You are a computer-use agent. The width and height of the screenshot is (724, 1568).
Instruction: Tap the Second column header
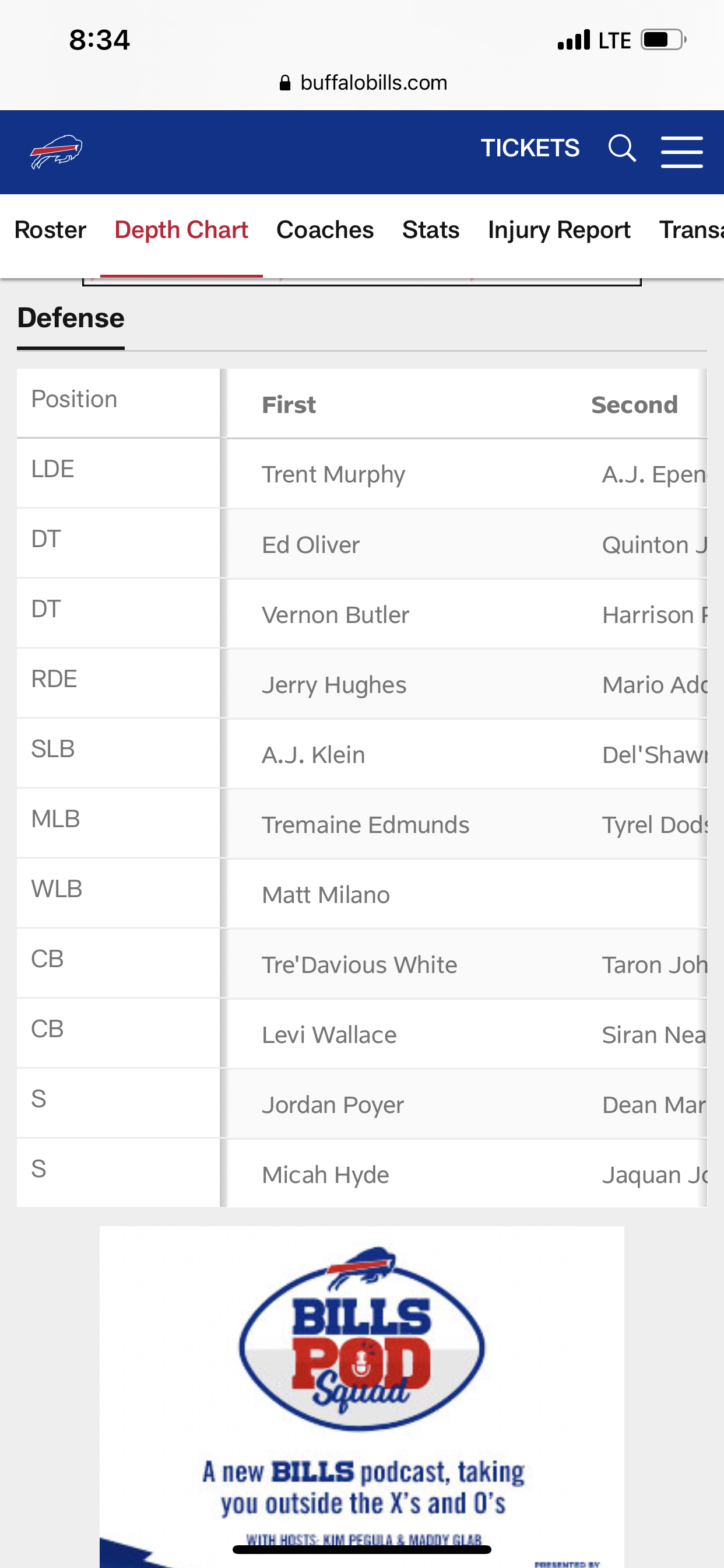tap(635, 405)
